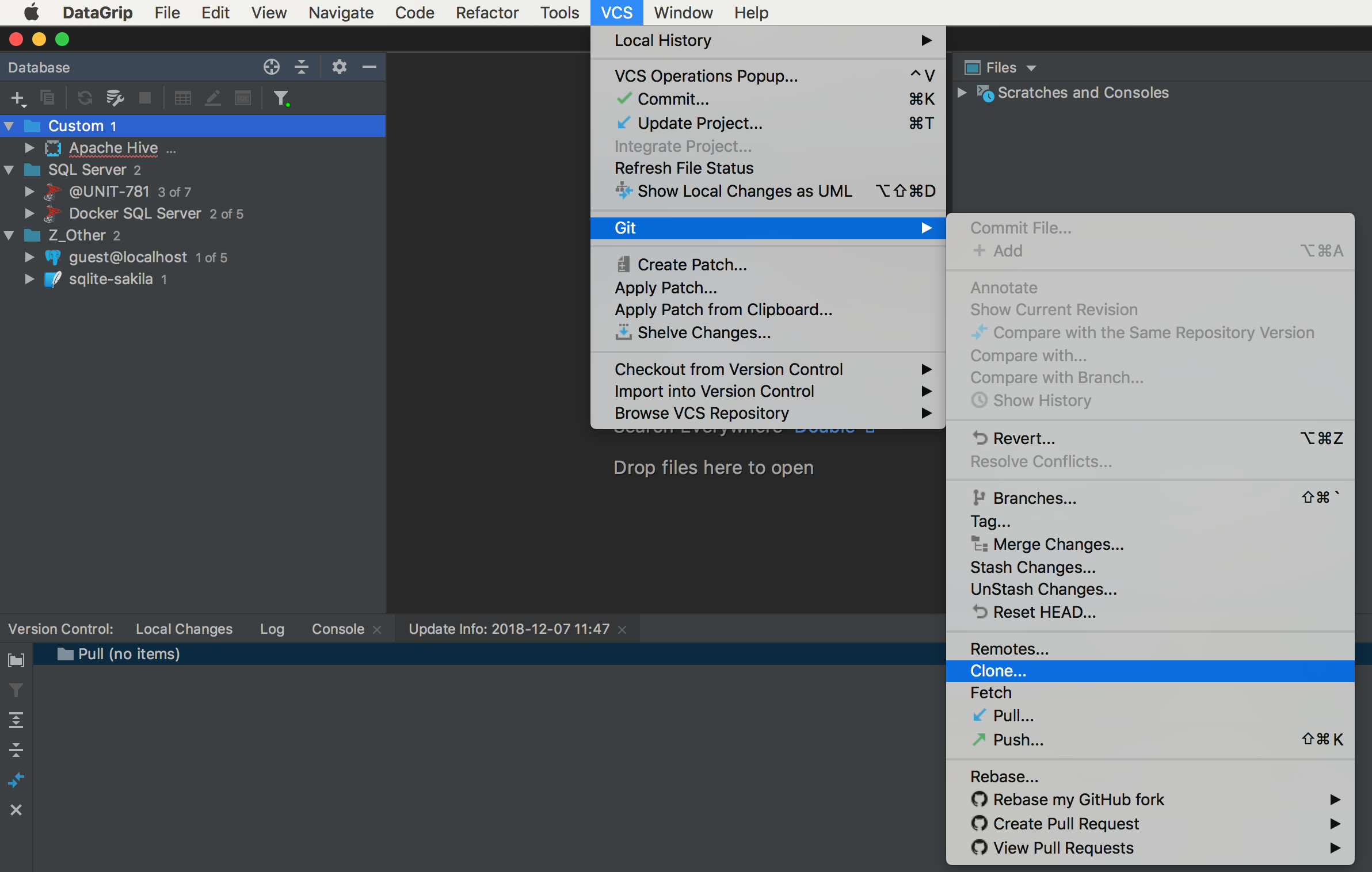Expand the @UNIT-781 data source

29,192
